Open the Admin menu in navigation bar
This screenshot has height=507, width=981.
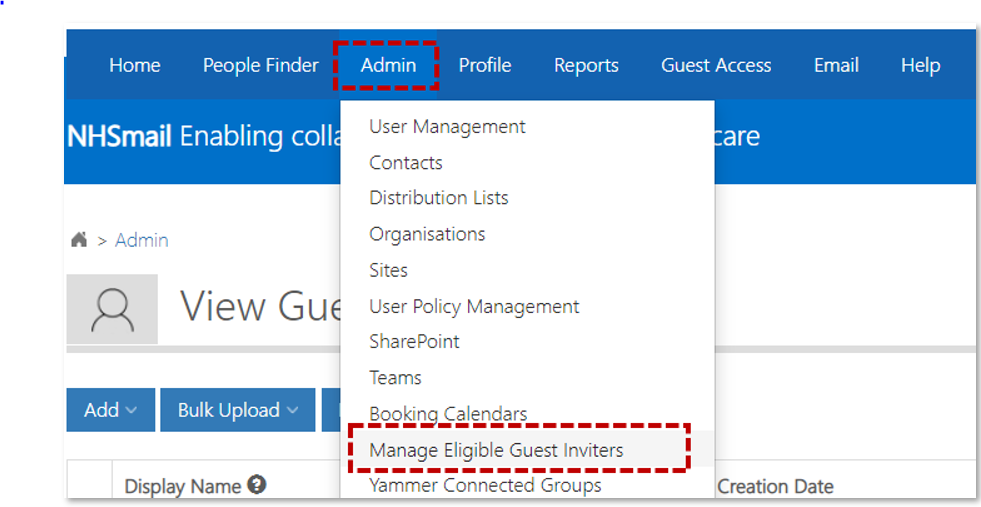coord(388,65)
